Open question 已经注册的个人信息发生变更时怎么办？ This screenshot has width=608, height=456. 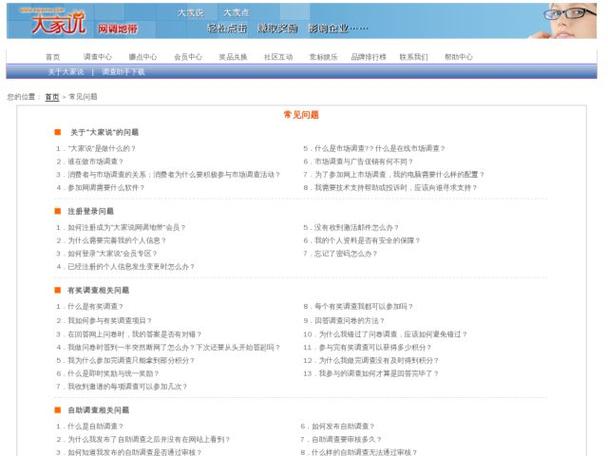click(131, 267)
